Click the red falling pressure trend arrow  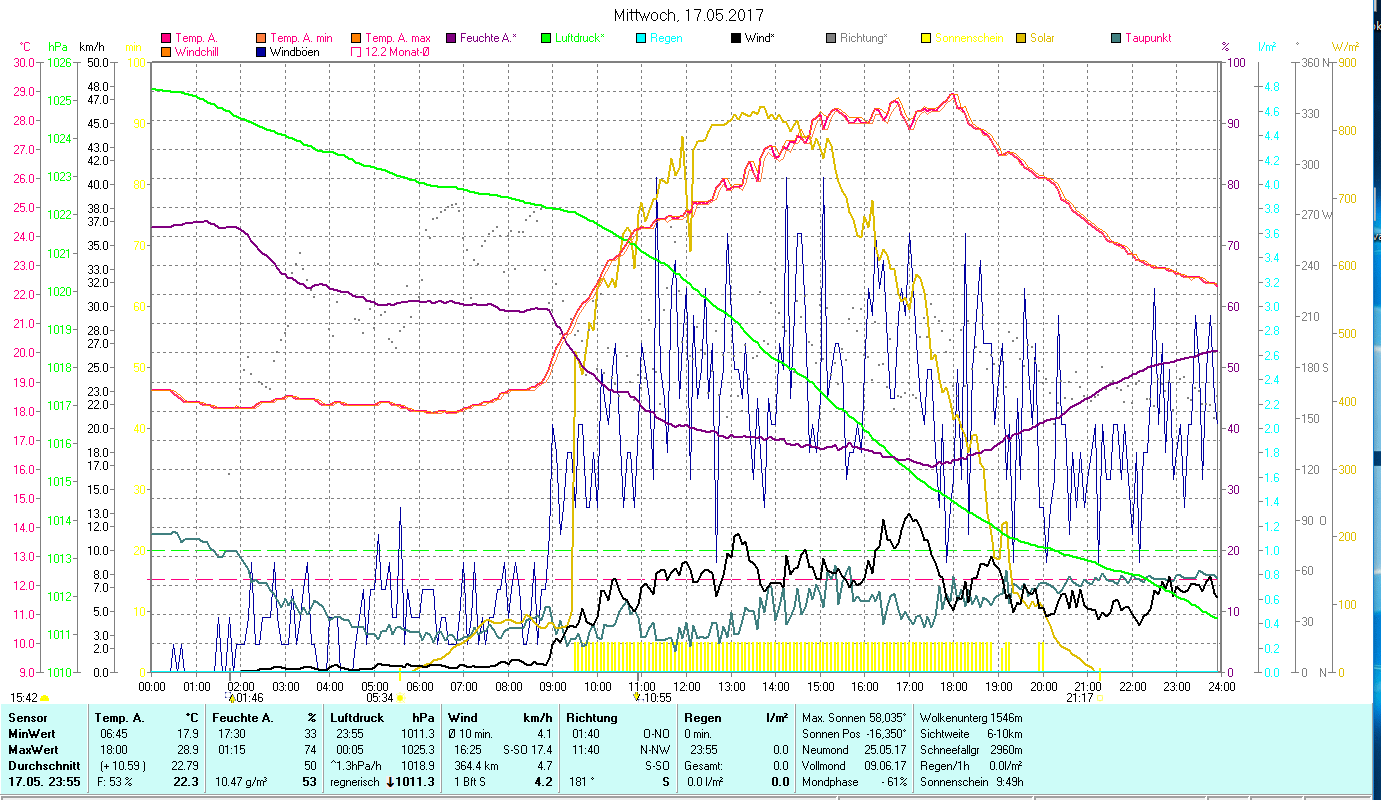pyautogui.click(x=389, y=782)
